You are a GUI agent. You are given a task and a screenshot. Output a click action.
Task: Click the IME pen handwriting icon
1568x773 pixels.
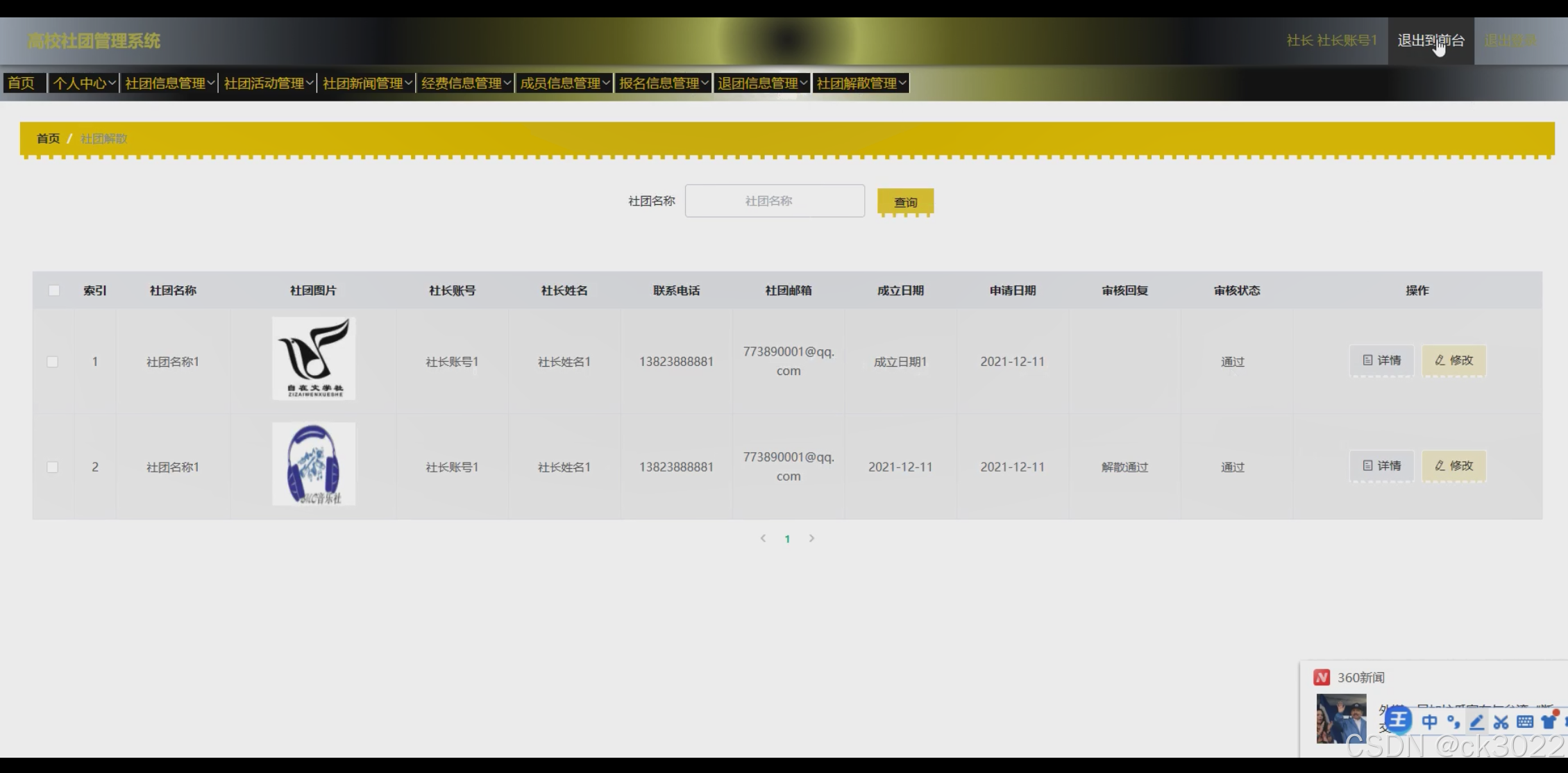[1477, 722]
